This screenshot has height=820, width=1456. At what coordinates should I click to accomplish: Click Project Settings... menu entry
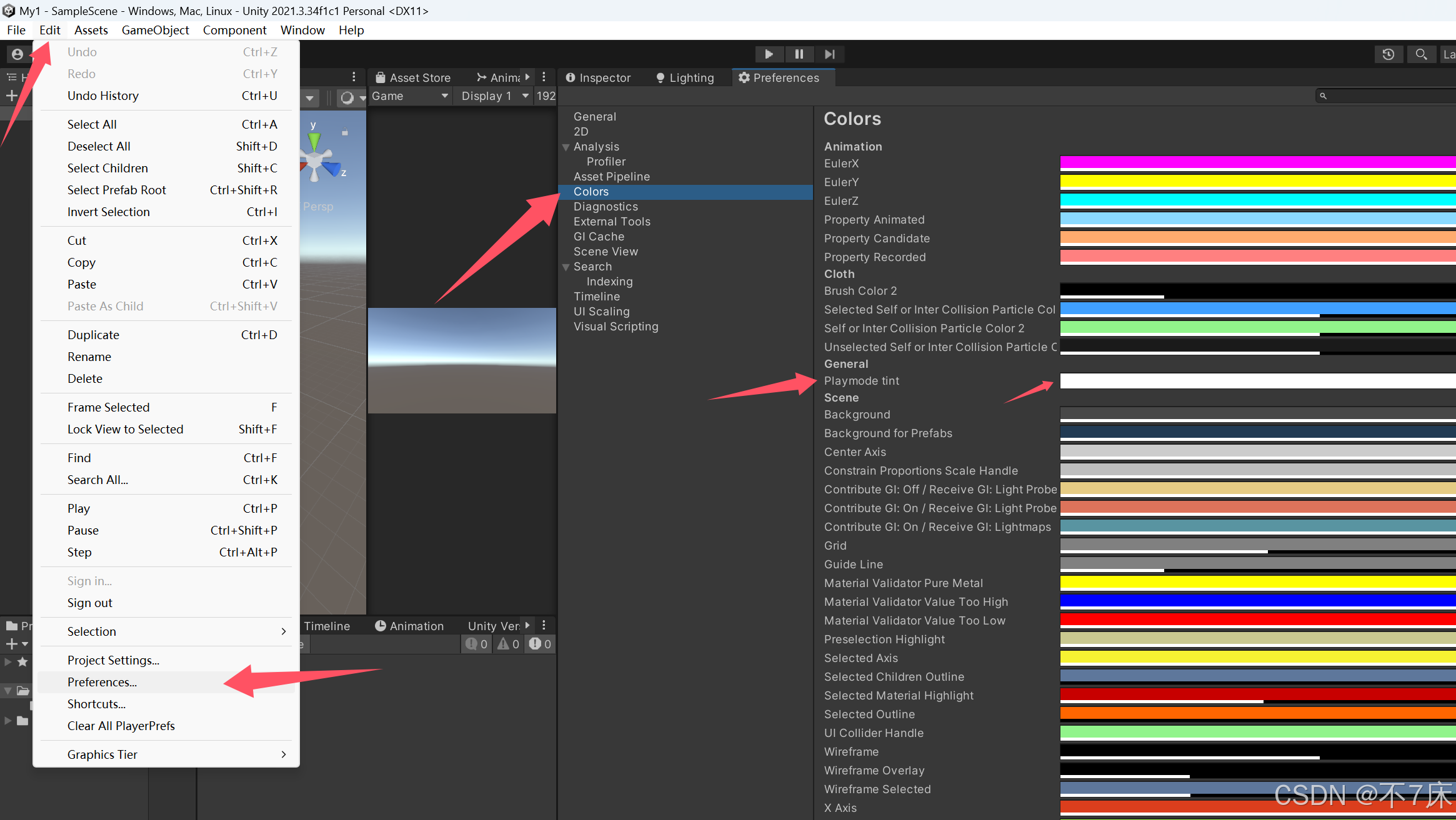click(113, 660)
